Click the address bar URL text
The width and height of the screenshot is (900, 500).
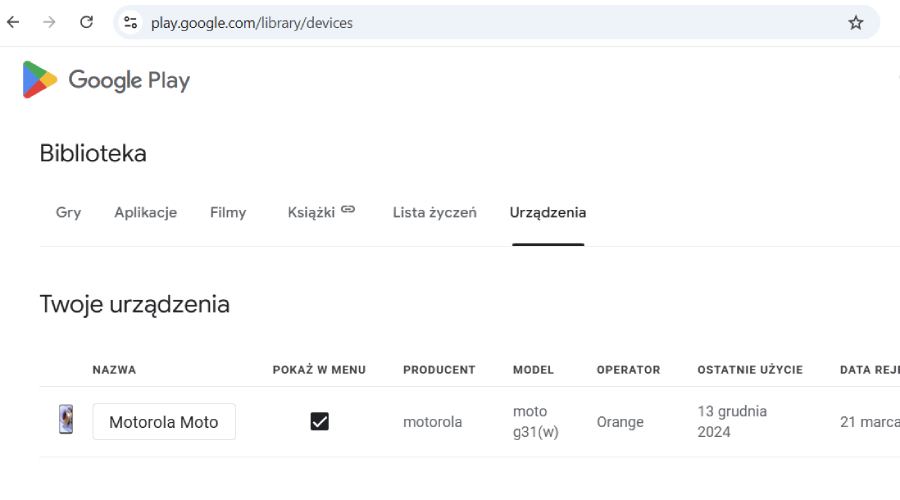(x=252, y=22)
